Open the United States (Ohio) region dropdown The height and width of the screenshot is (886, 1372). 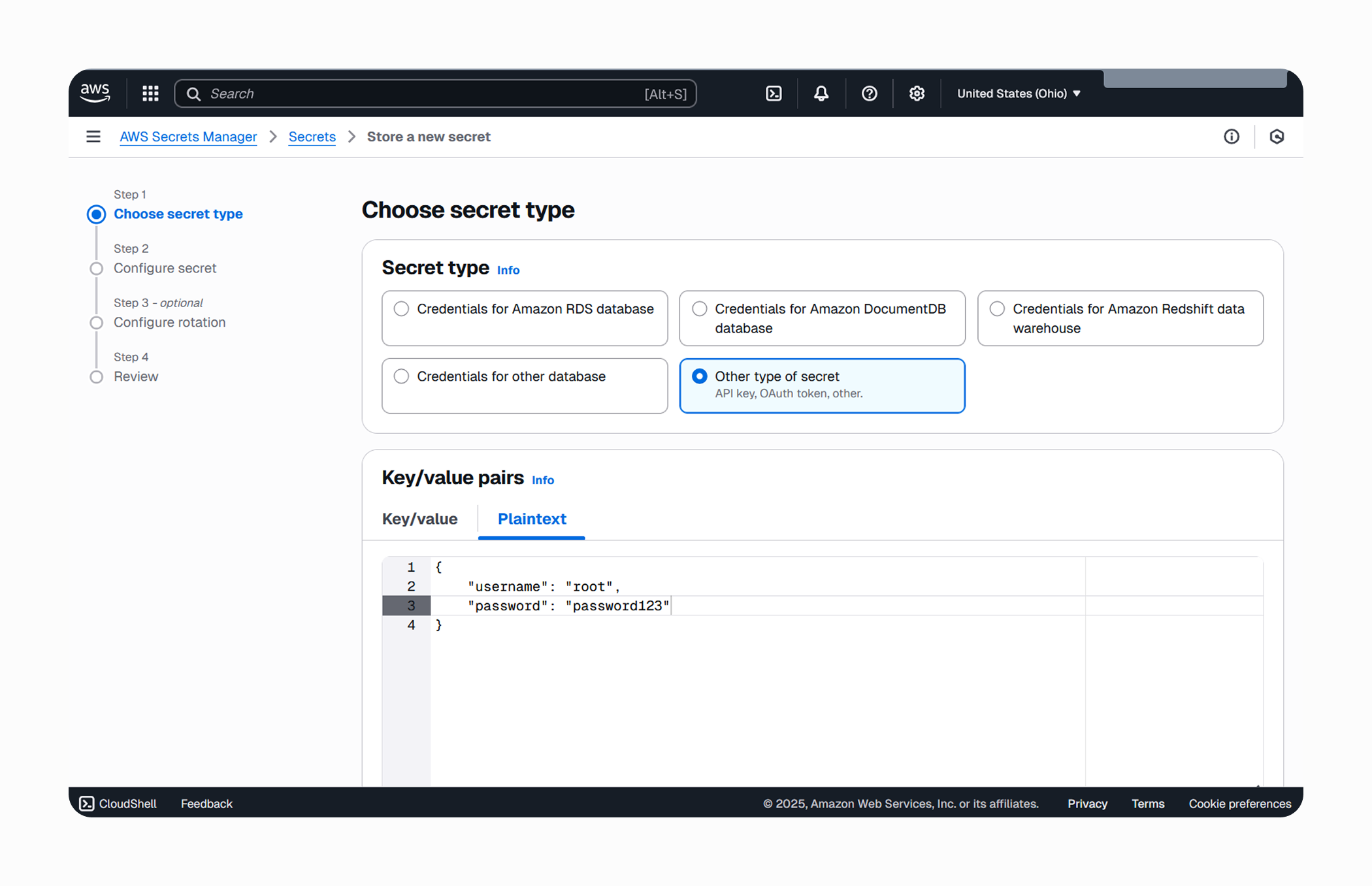tap(1019, 93)
